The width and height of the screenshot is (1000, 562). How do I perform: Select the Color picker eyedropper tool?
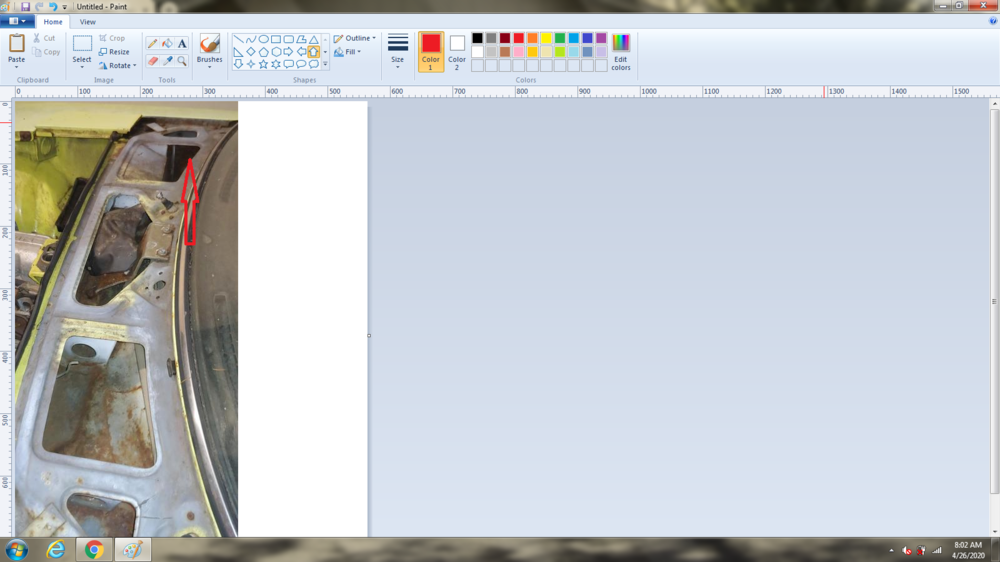coord(167,61)
